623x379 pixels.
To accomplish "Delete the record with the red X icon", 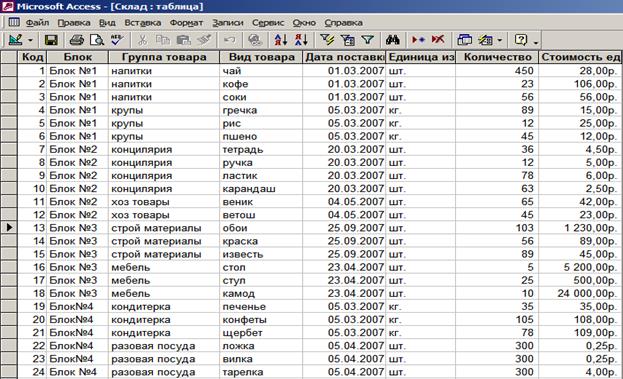I will 438,40.
